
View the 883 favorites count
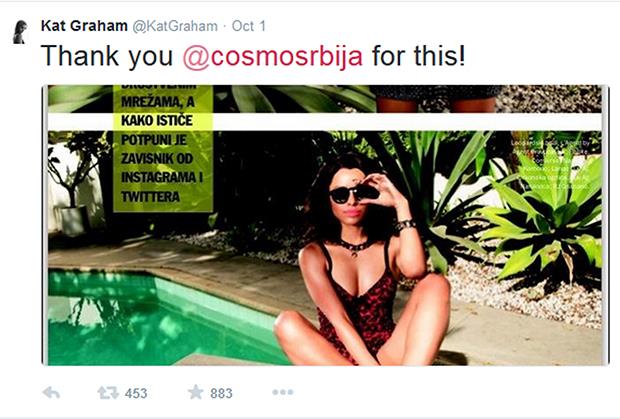click(221, 393)
